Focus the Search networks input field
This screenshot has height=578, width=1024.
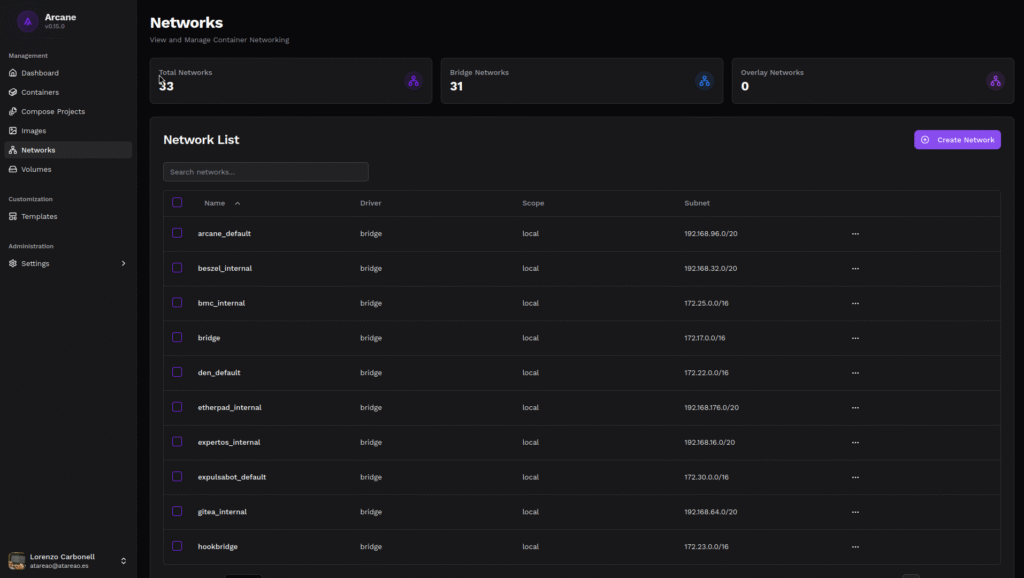265,172
